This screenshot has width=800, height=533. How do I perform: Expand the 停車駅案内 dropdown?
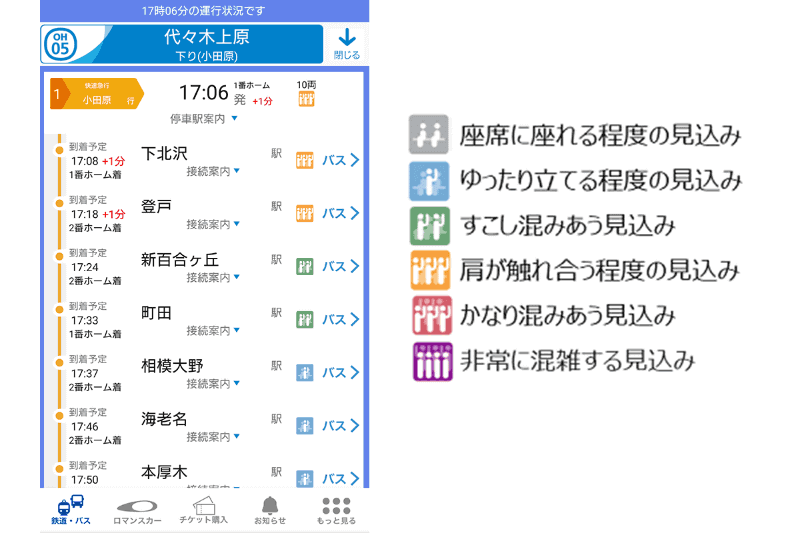pyautogui.click(x=204, y=119)
